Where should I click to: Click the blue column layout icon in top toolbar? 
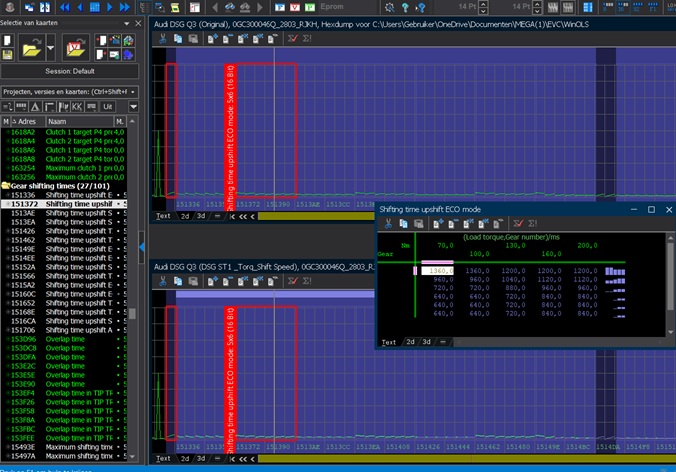(x=587, y=7)
